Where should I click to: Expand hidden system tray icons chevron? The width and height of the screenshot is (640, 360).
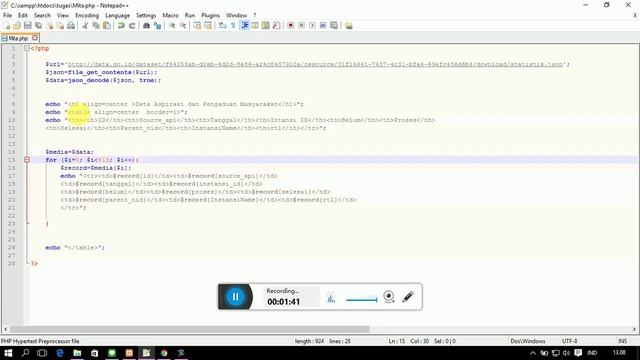[533, 353]
